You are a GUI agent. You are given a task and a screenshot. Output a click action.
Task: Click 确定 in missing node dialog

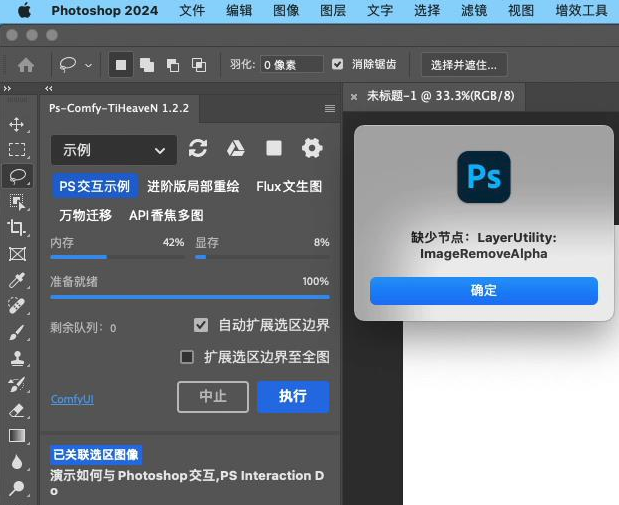coord(484,291)
